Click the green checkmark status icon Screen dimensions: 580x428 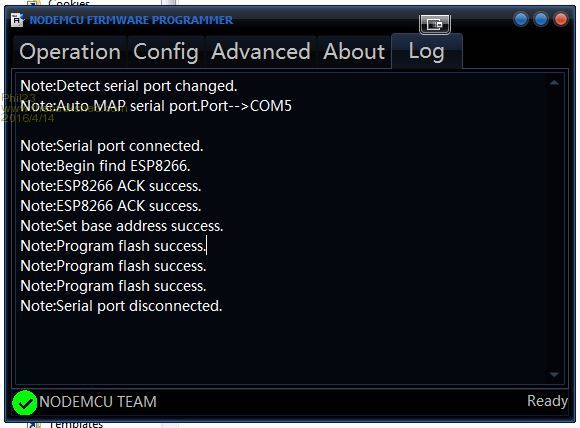coord(24,403)
